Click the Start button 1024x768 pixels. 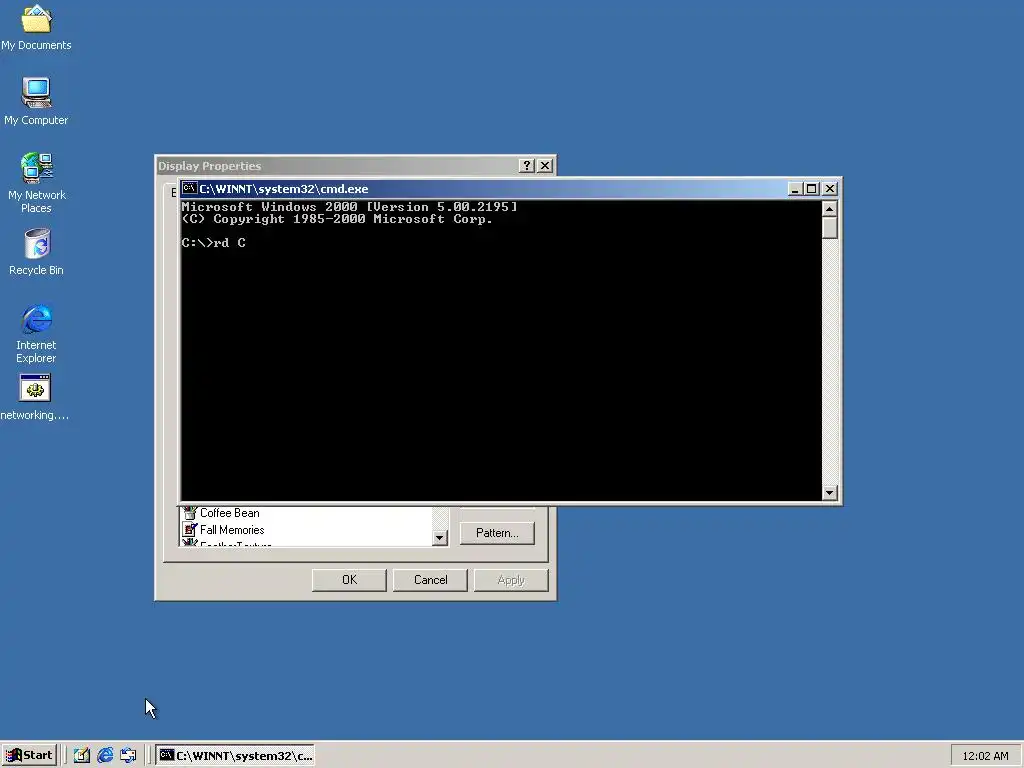tap(29, 756)
